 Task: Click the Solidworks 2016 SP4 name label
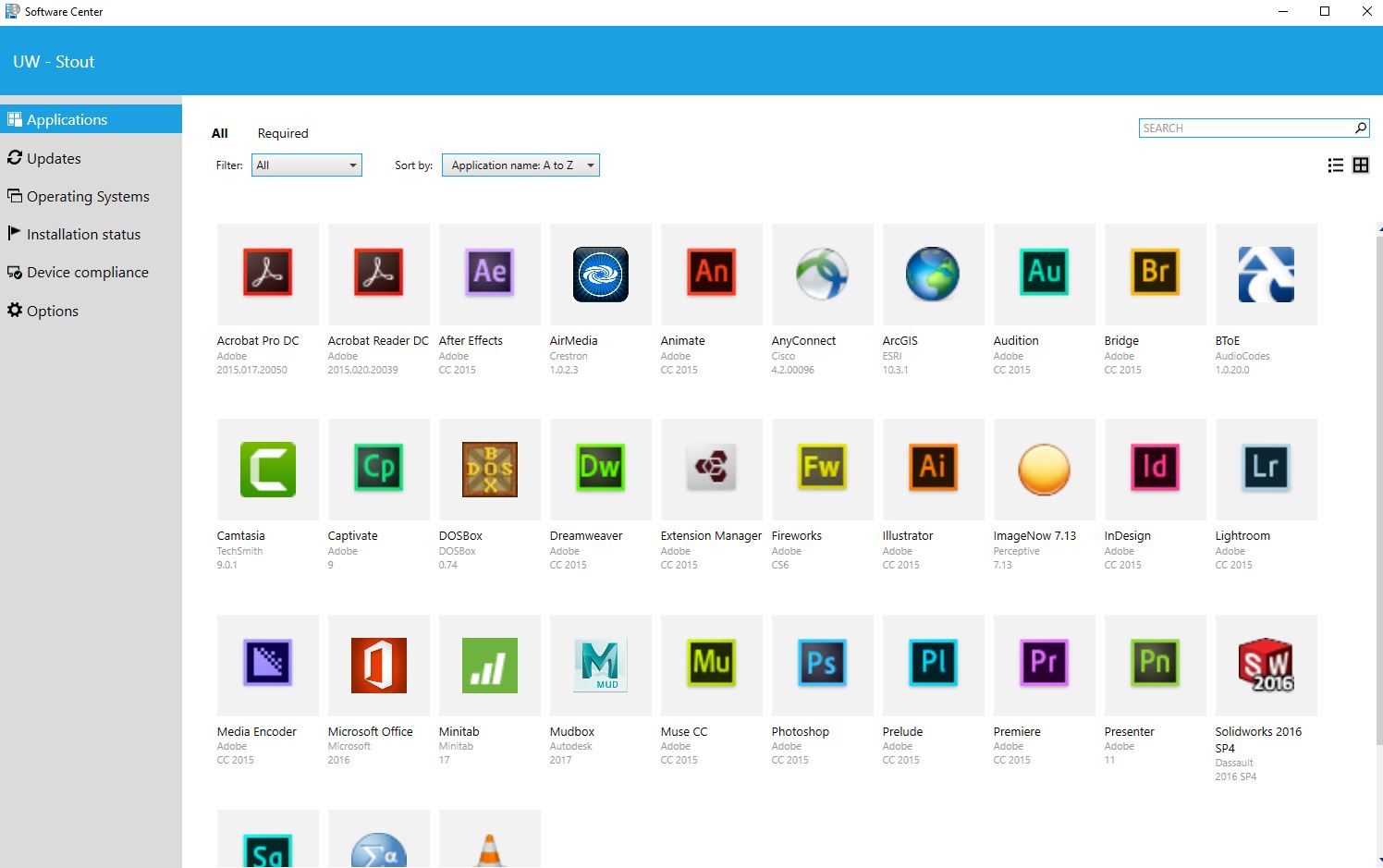tap(1258, 740)
